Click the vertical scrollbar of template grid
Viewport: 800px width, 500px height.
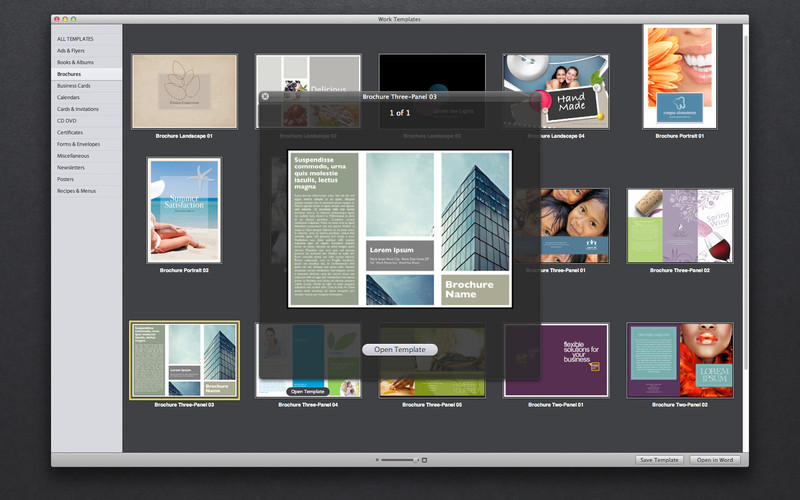[x=746, y=204]
